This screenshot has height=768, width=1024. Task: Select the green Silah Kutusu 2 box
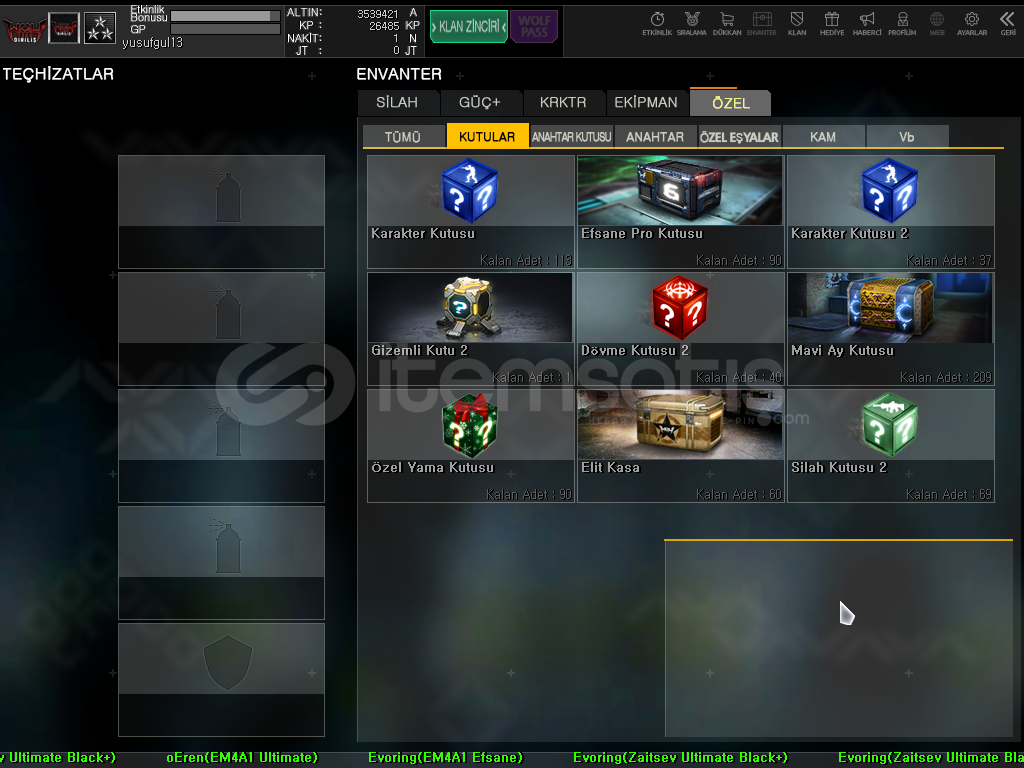(x=891, y=446)
